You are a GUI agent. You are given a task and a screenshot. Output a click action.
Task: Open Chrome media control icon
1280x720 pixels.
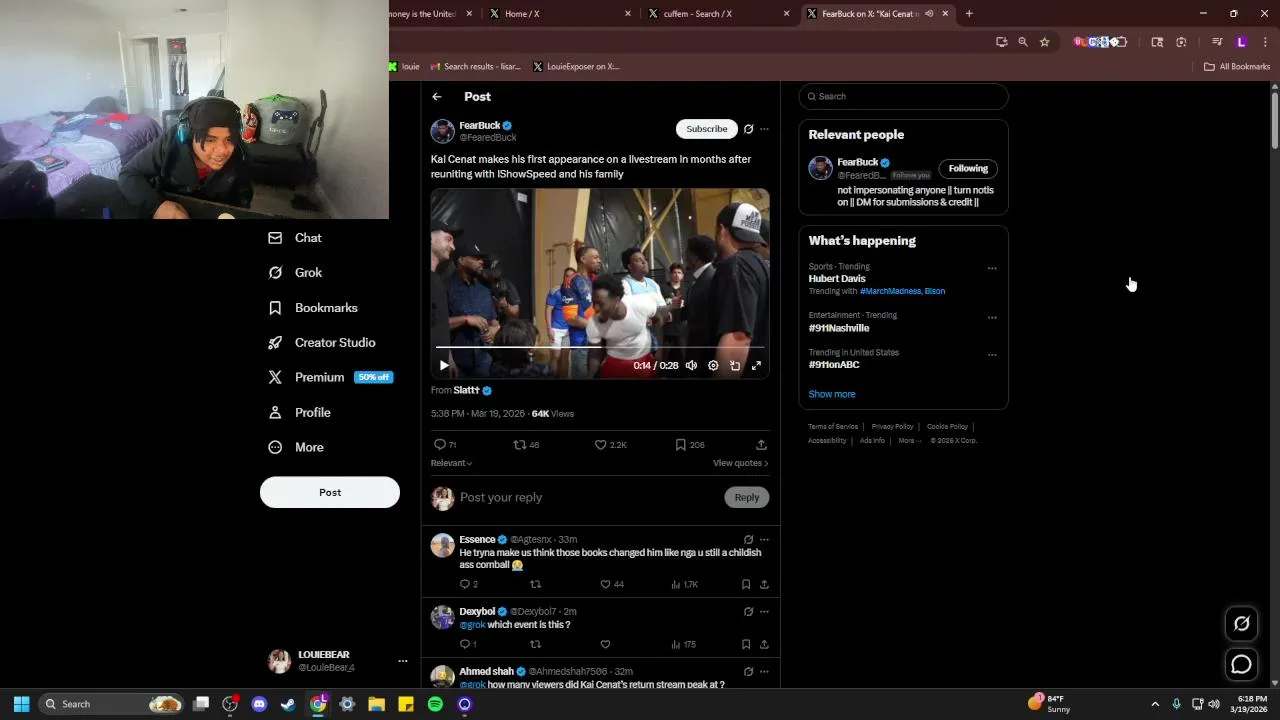1217,42
